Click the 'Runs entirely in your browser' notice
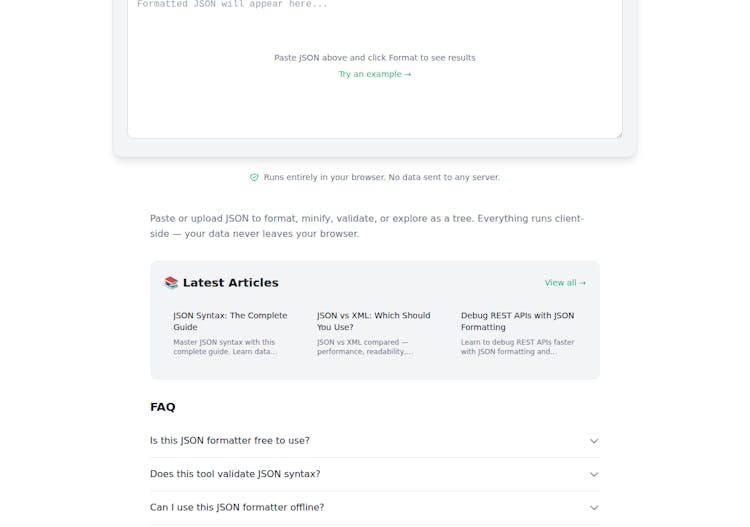 click(x=381, y=177)
